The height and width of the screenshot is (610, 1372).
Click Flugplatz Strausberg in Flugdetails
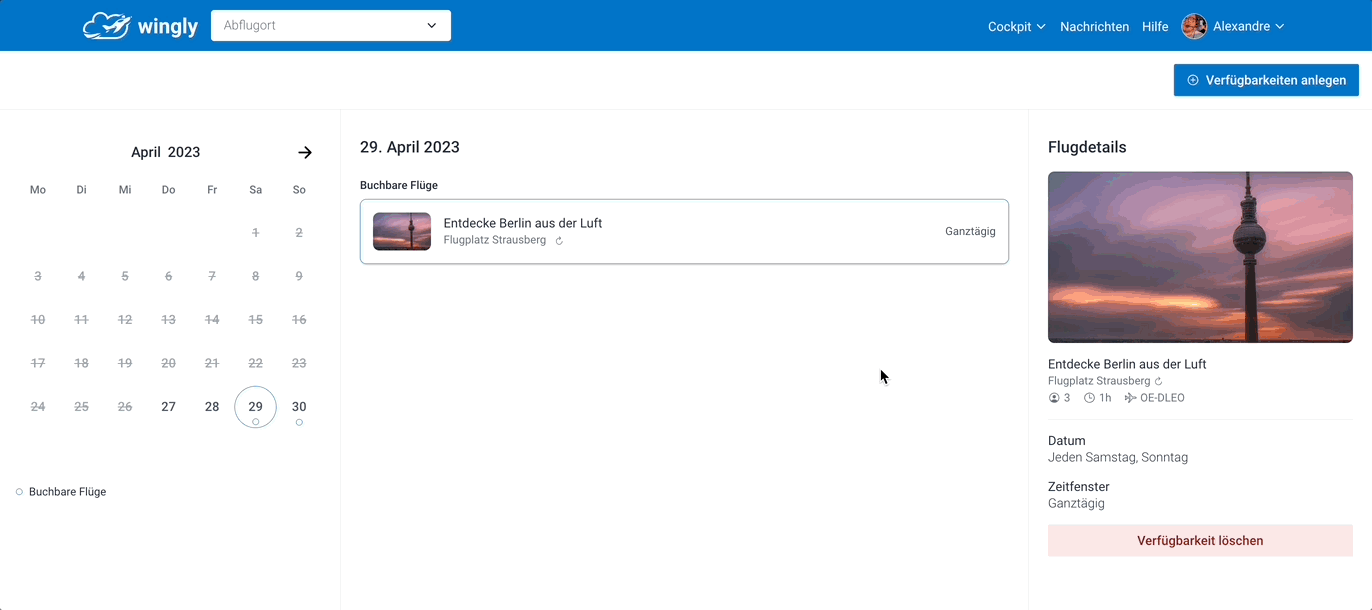[x=1099, y=381]
